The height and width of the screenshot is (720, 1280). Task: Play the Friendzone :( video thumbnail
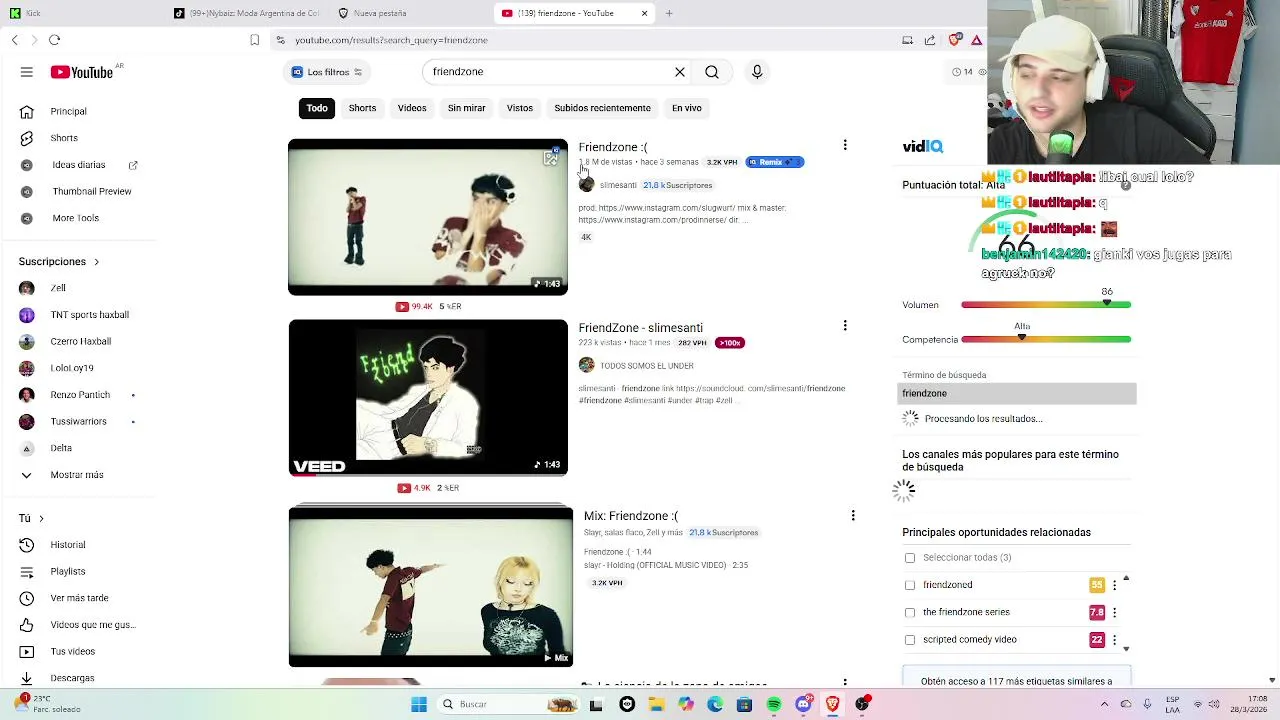tap(428, 217)
